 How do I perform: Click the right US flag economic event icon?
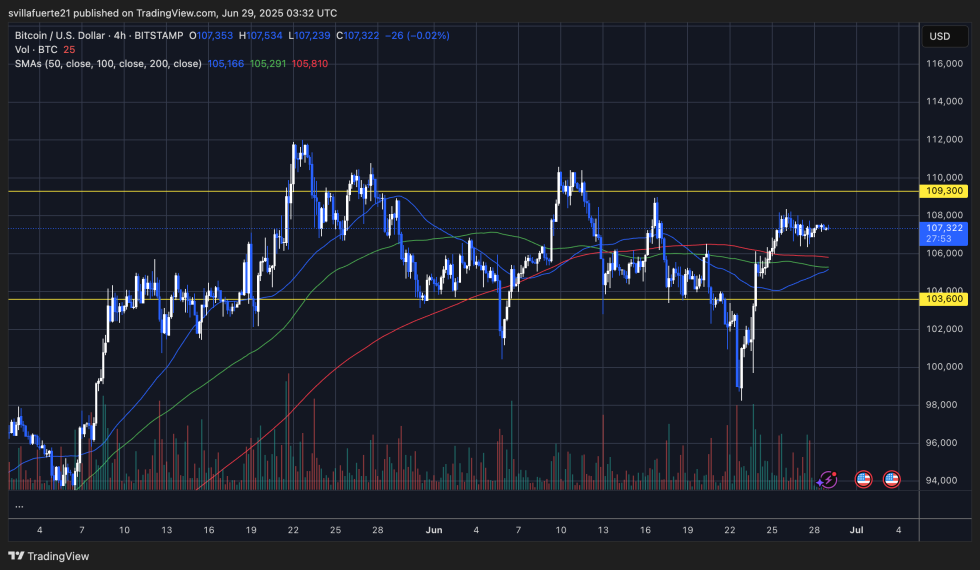point(891,480)
